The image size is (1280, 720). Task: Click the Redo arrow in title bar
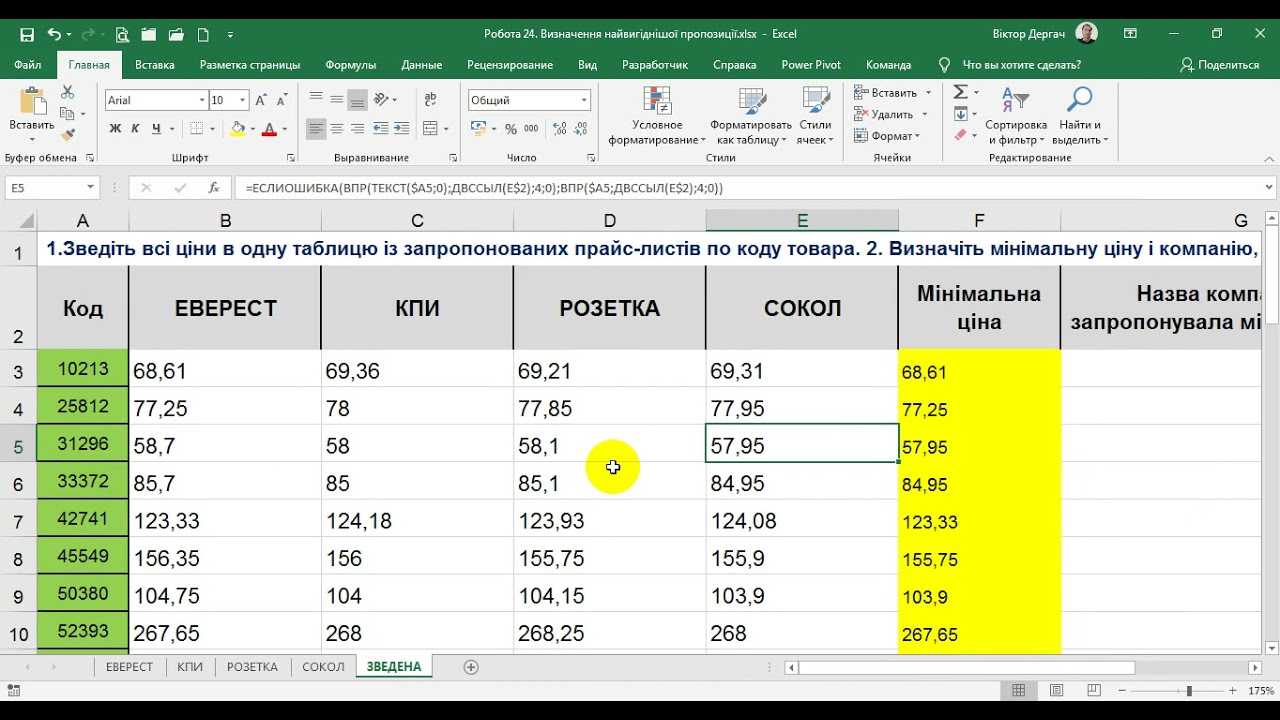86,34
